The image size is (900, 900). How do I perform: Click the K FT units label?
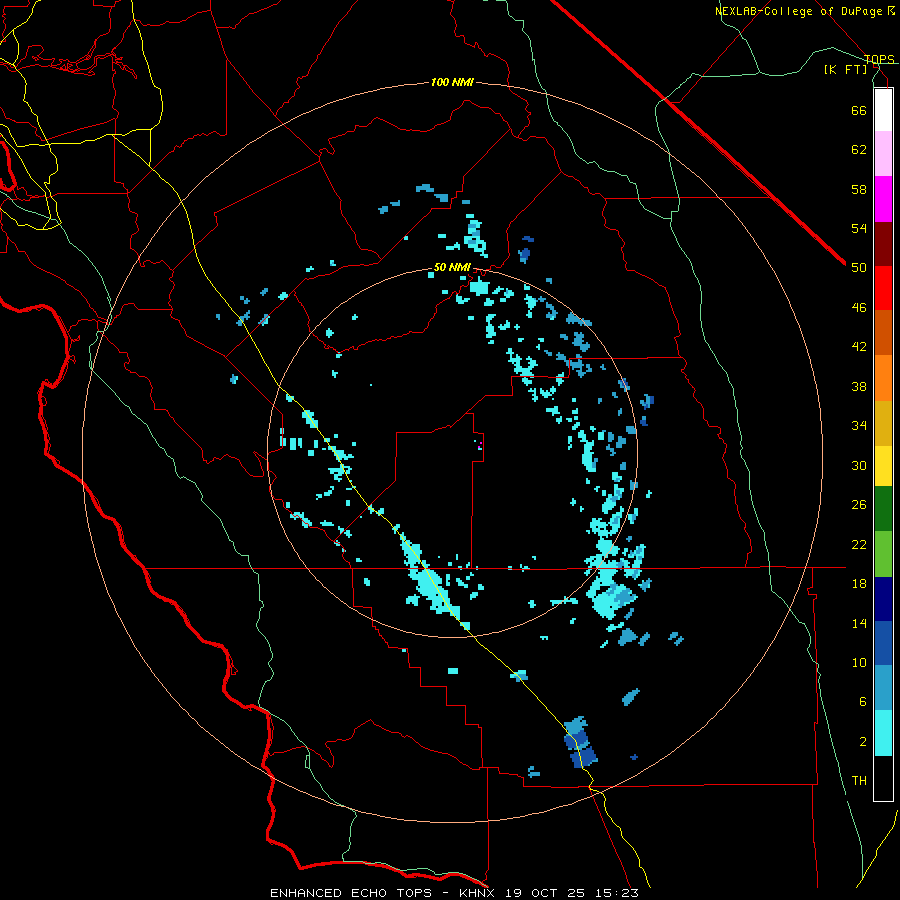846,69
